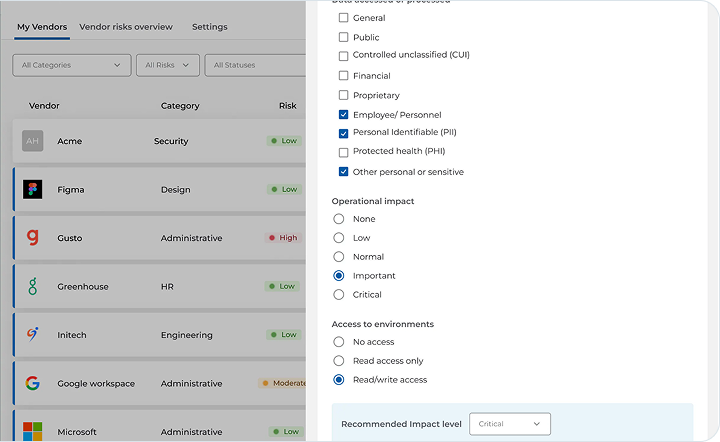Image resolution: width=720 pixels, height=442 pixels.
Task: Click the Security category of Acme
Action: (171, 141)
